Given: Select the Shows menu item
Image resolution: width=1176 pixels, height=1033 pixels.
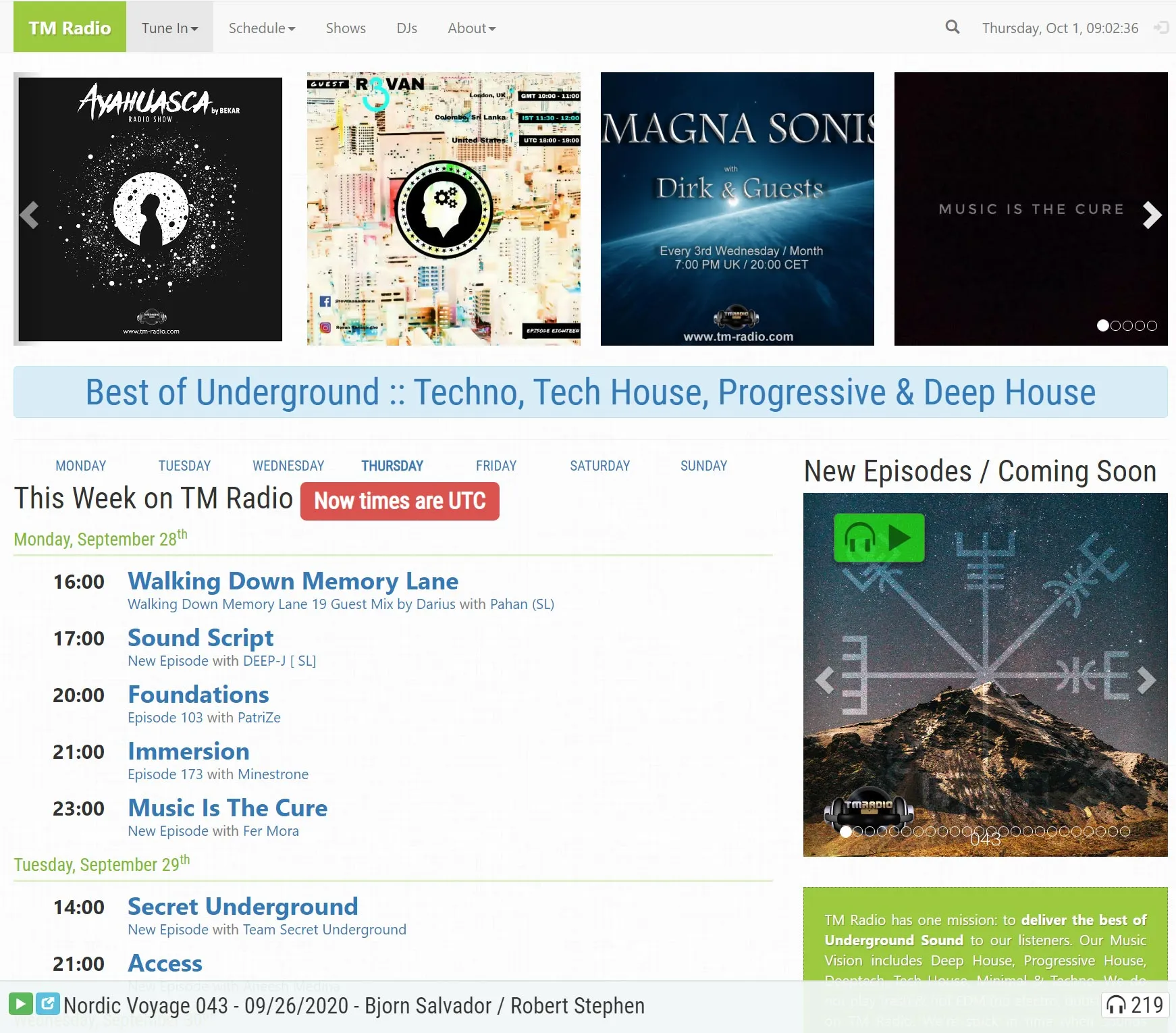Looking at the screenshot, I should [345, 28].
